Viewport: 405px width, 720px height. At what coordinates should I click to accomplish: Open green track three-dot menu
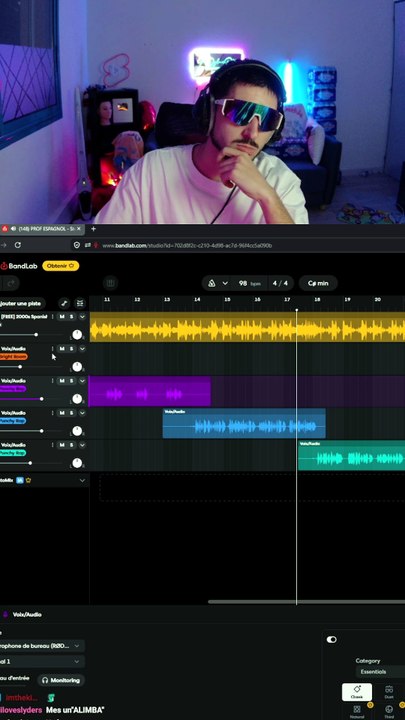tap(52, 445)
